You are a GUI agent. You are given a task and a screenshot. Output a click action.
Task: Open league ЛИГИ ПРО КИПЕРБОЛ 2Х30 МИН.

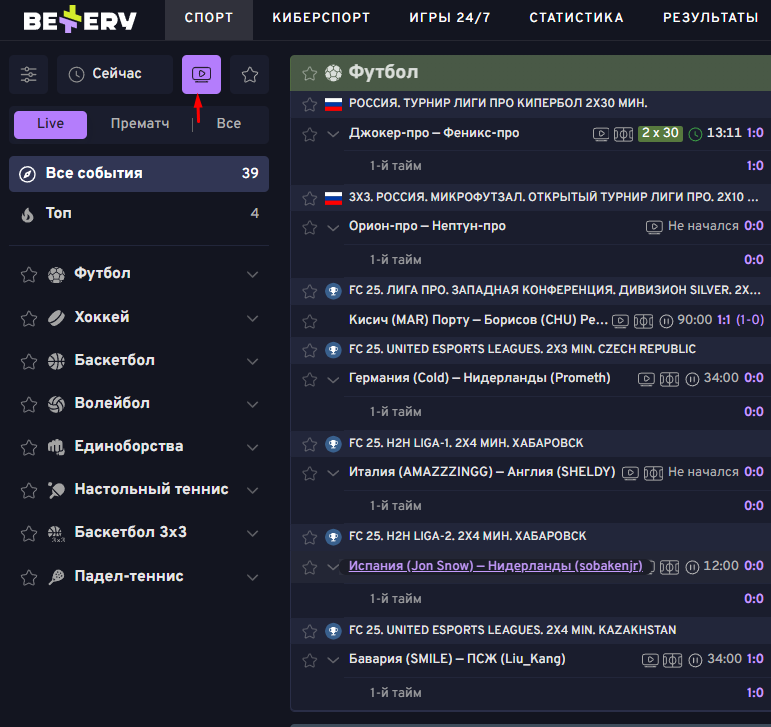tap(498, 103)
